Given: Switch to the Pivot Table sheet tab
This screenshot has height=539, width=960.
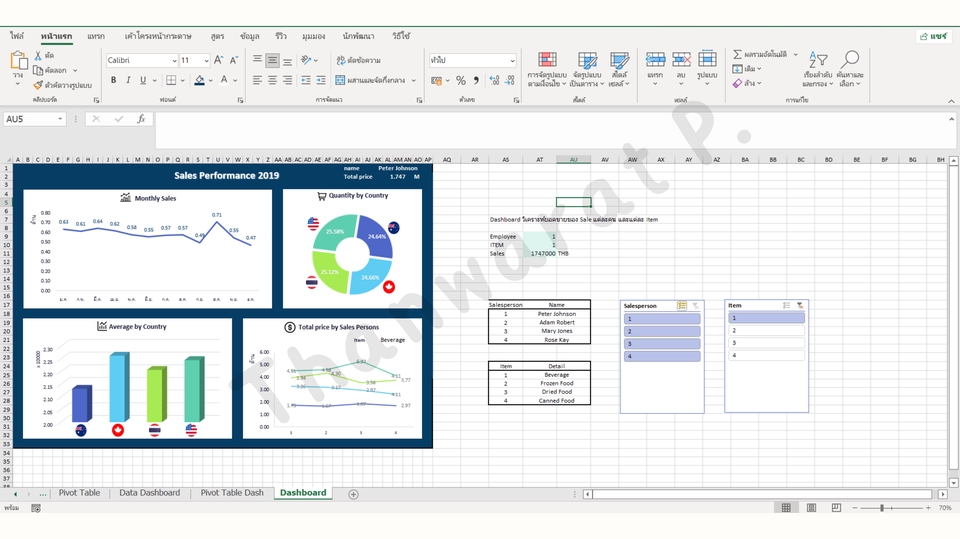Looking at the screenshot, I should (79, 493).
